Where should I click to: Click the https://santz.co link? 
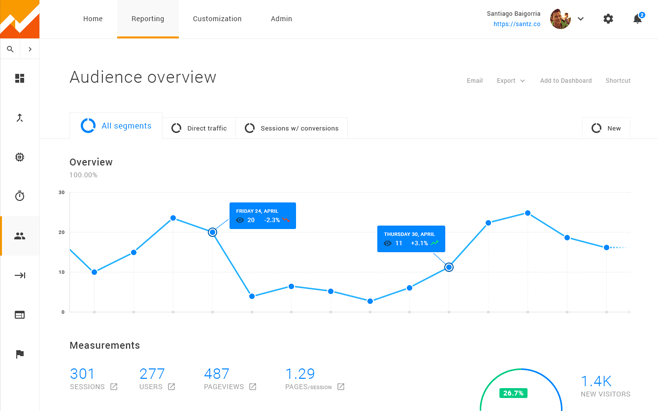517,24
